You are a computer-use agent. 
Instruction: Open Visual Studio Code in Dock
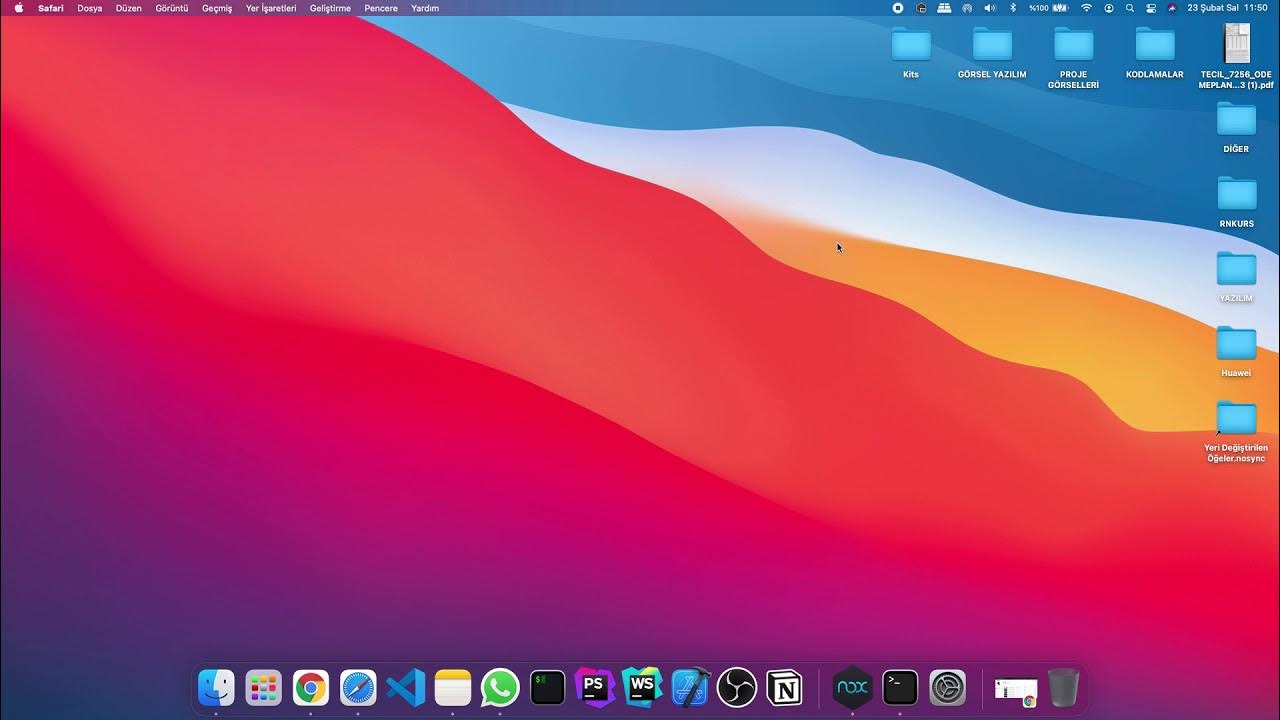coord(406,688)
